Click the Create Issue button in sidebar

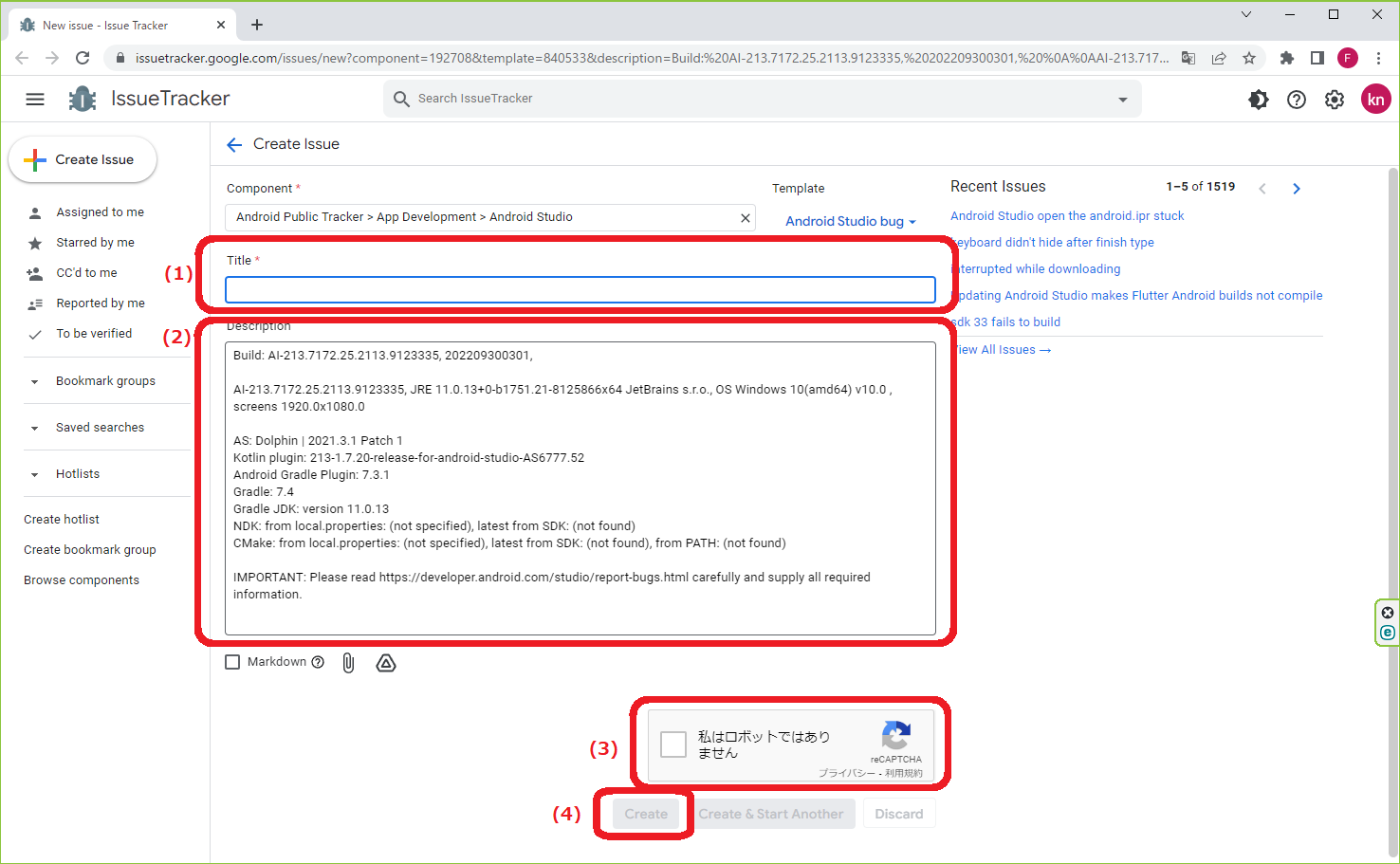[x=83, y=159]
